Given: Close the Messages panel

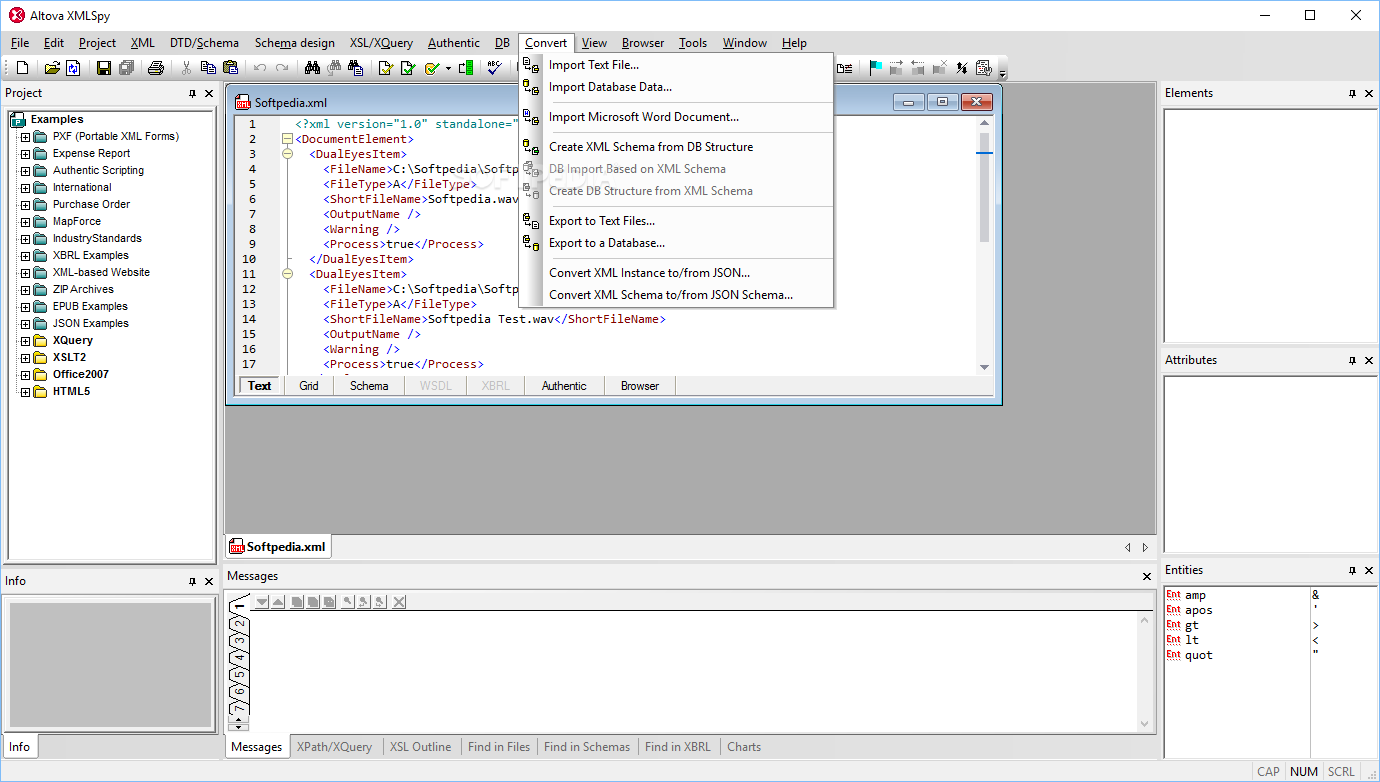Looking at the screenshot, I should pos(1147,576).
